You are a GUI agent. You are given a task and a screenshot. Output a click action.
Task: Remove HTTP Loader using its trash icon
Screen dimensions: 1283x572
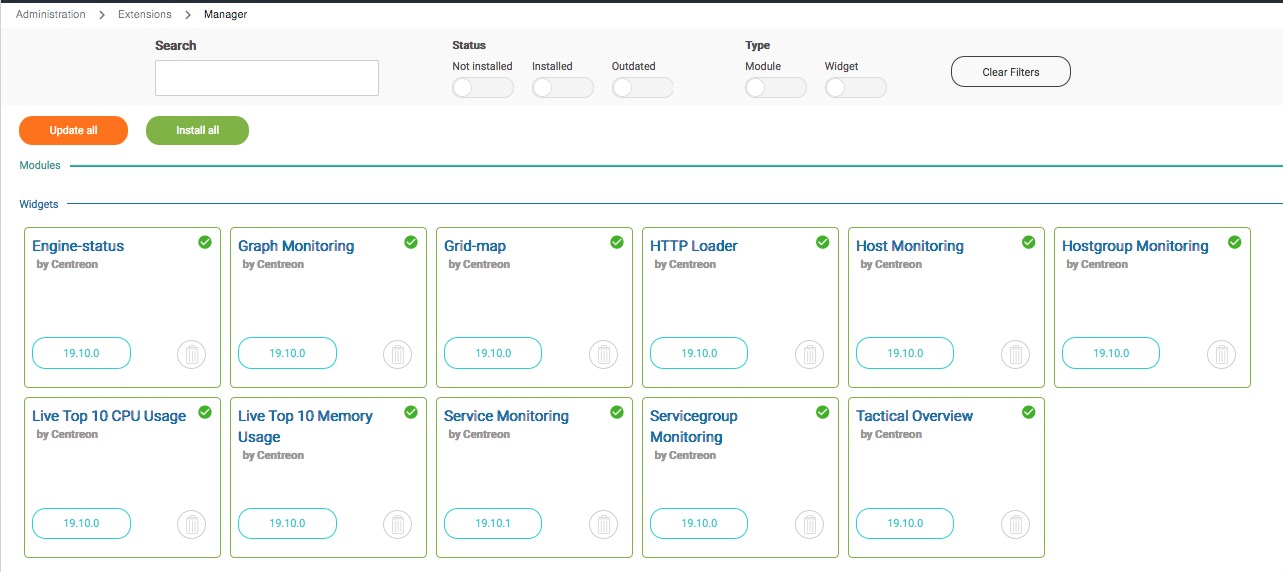(x=811, y=354)
